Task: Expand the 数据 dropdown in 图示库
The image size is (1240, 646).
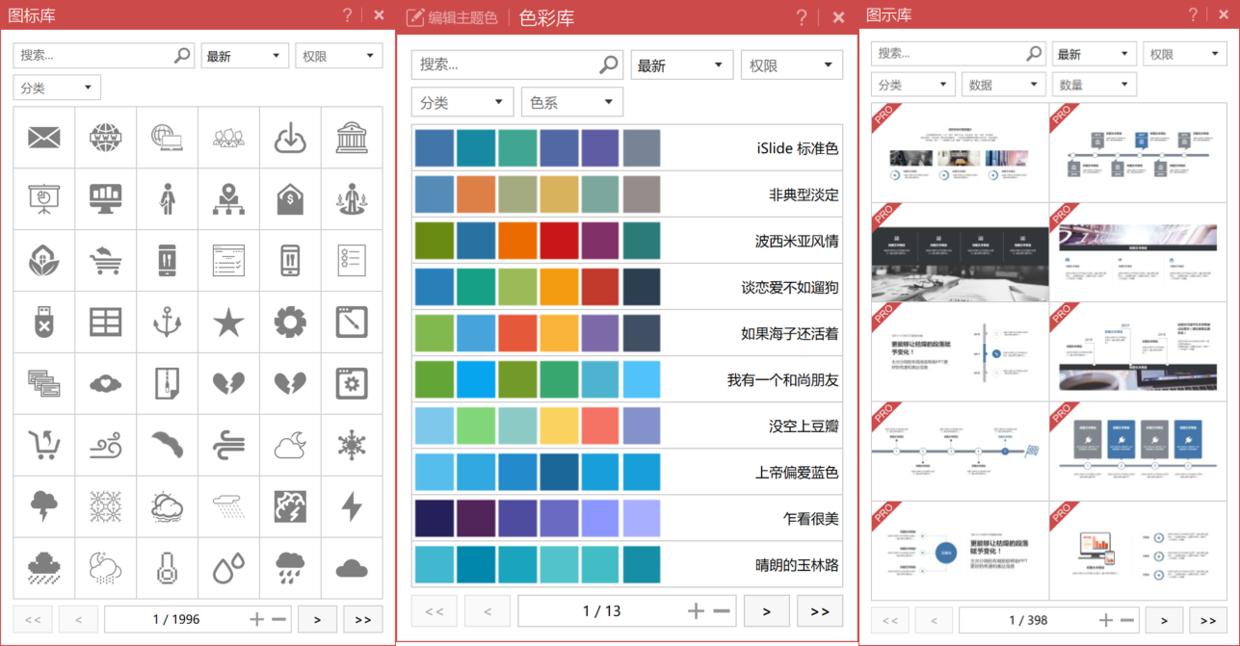Action: click(1003, 84)
